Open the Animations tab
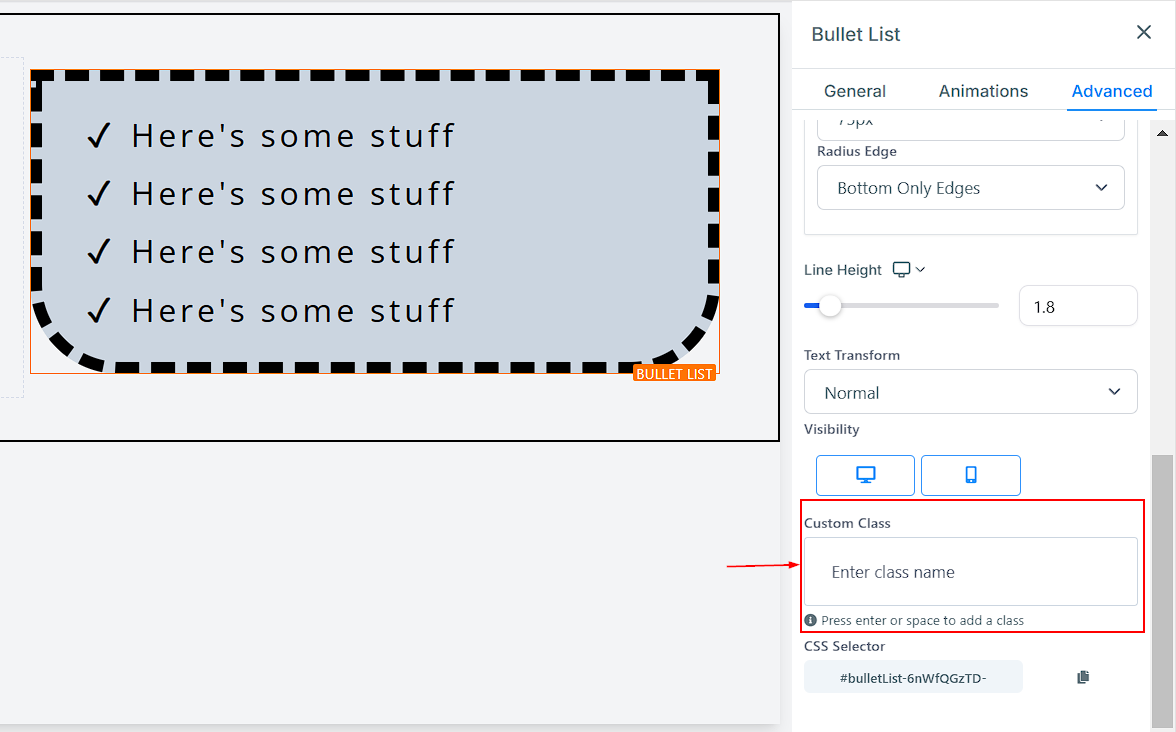The image size is (1176, 732). [x=983, y=91]
